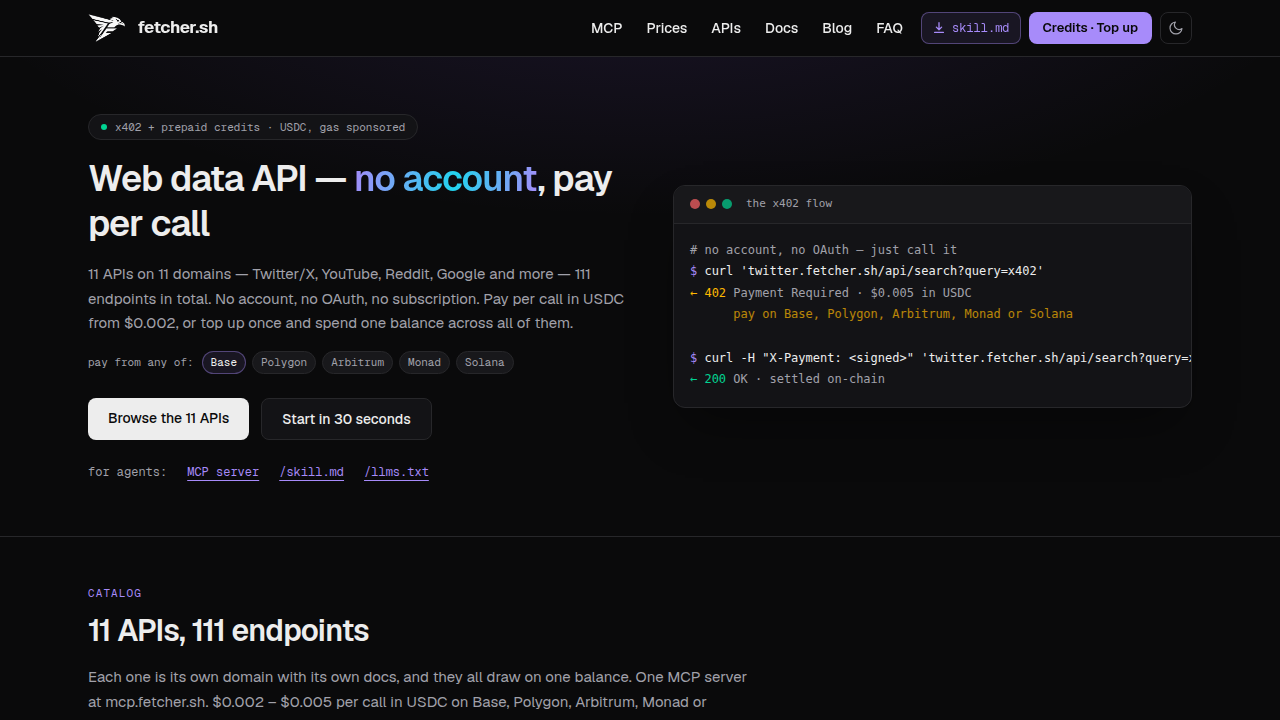Click the red dot in the terminal header
The height and width of the screenshot is (720, 1280).
[695, 204]
